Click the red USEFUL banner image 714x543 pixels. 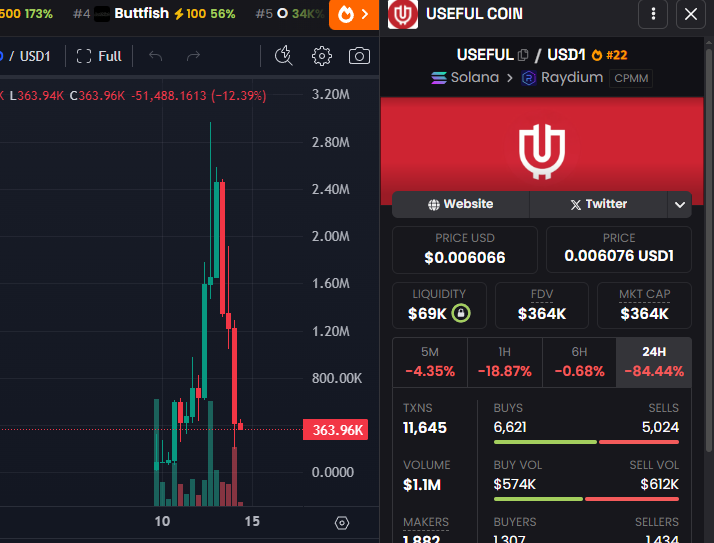[x=542, y=150]
